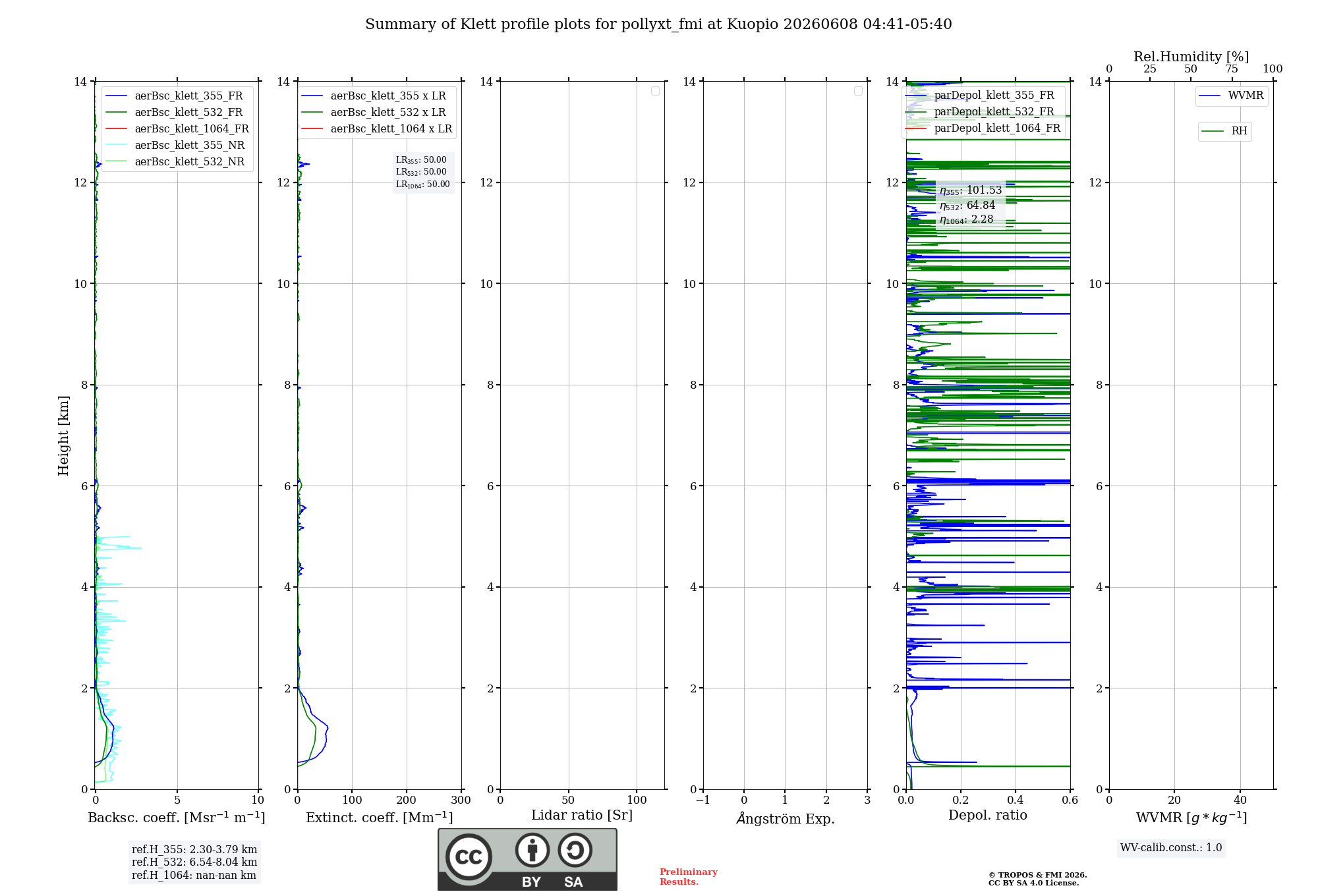1318x896 pixels.
Task: Click ref.H_355: 2.30-3.79 km text
Action: coord(194,849)
